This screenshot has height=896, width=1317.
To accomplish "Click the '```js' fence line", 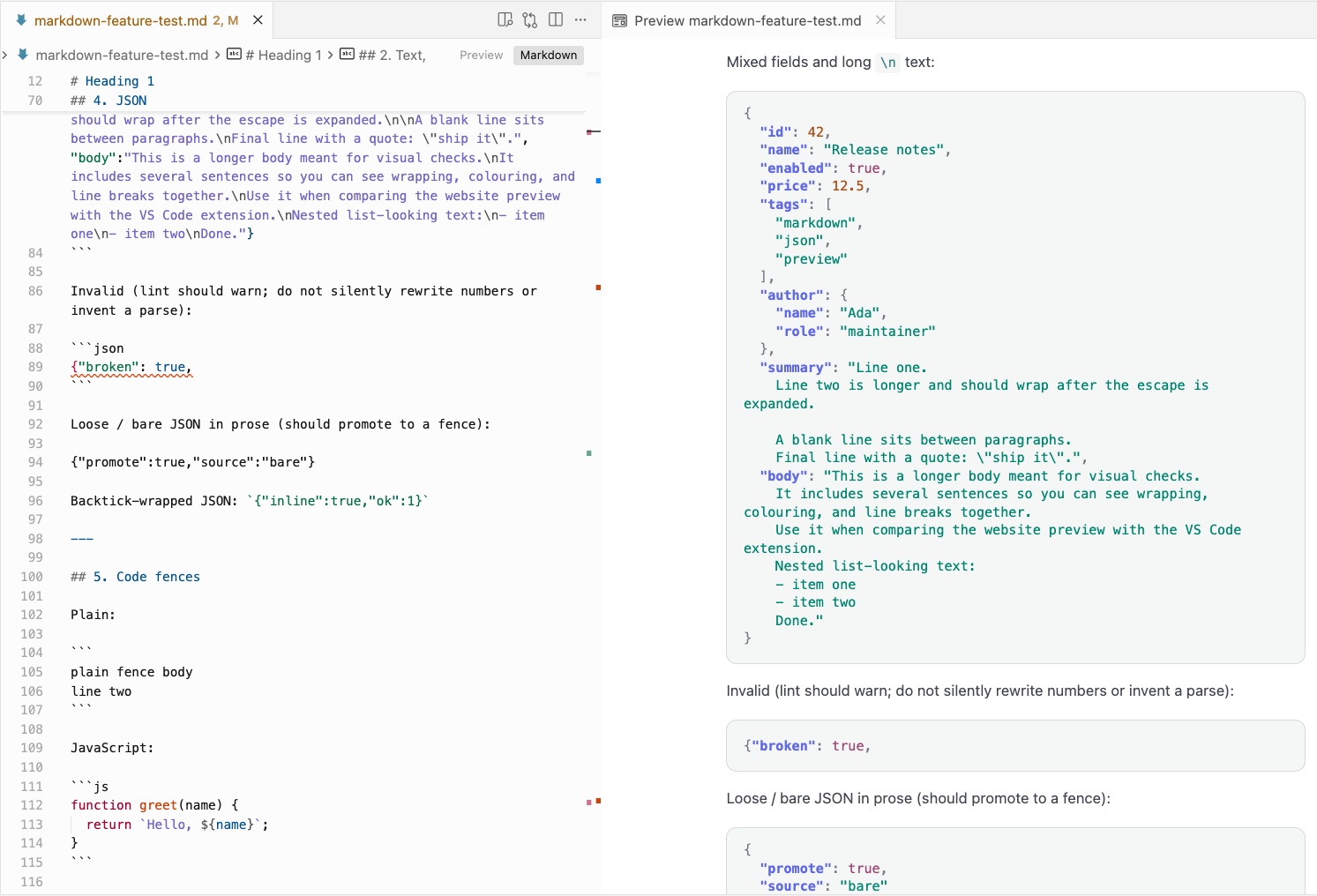I will click(x=89, y=787).
